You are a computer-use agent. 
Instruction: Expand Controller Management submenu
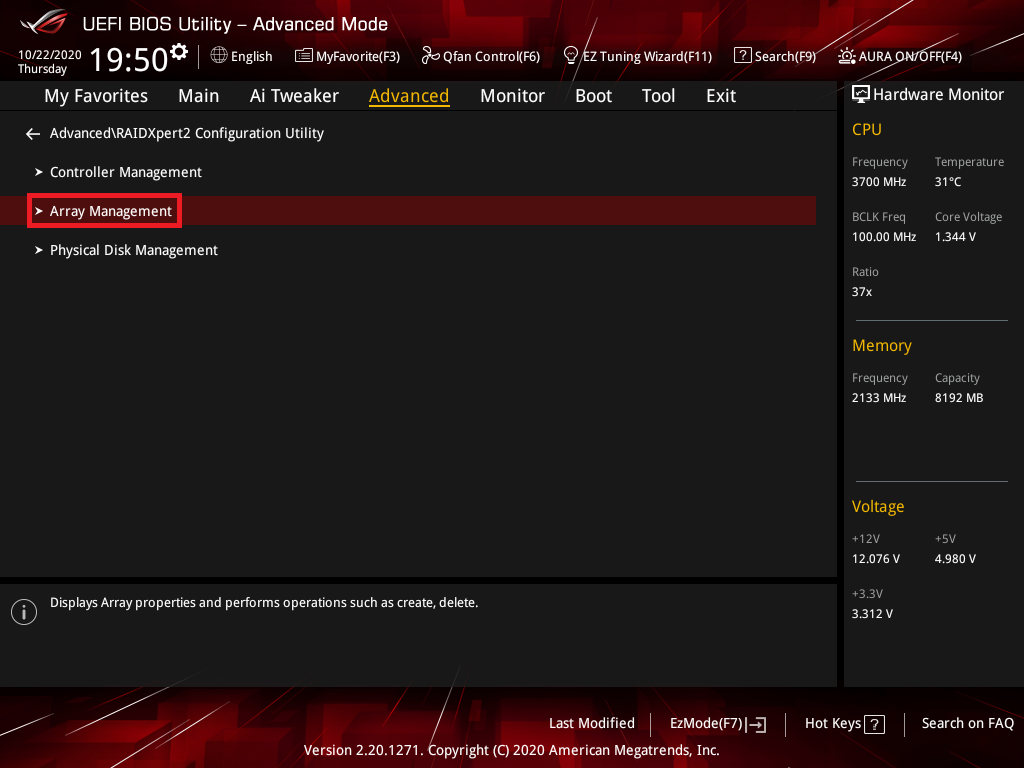[125, 172]
